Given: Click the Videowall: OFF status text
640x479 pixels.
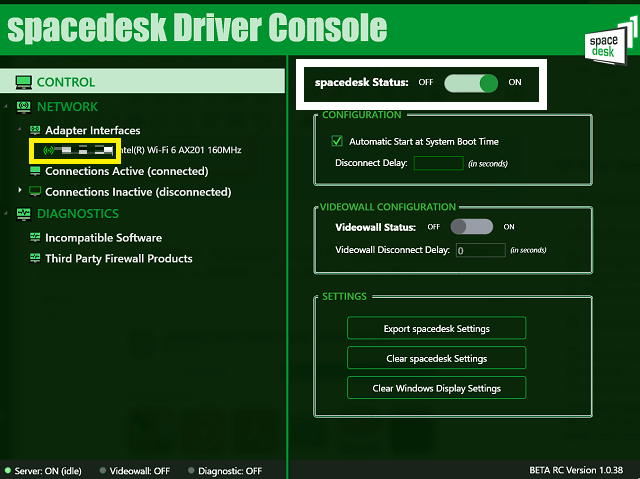Looking at the screenshot, I should click(140, 471).
